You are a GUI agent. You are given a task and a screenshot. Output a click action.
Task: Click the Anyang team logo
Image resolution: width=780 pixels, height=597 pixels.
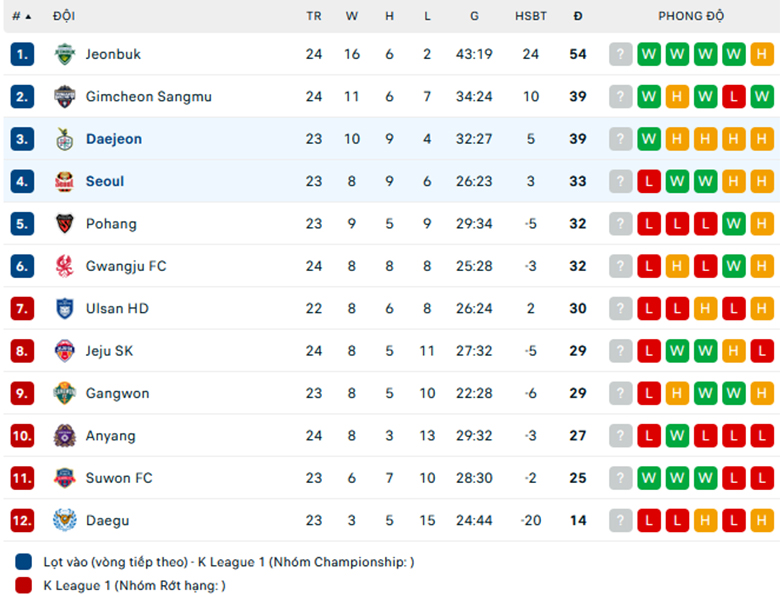(65, 436)
